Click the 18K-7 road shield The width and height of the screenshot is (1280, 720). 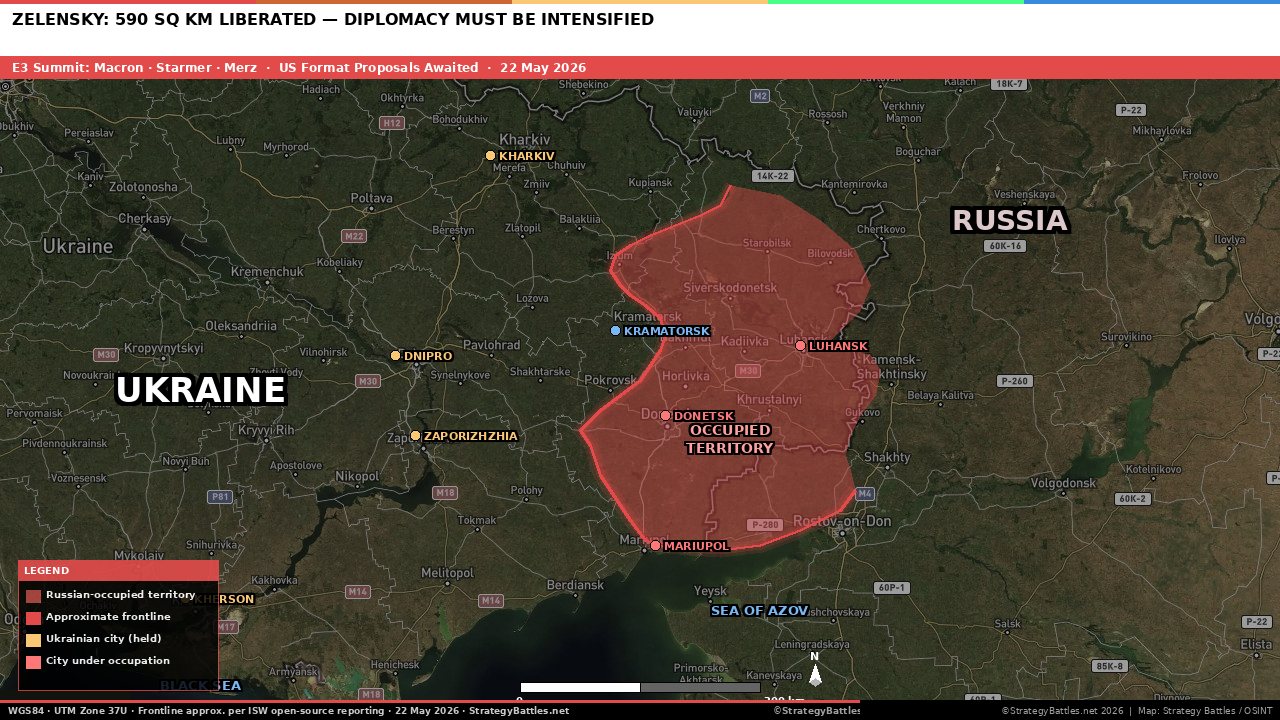pos(1009,84)
